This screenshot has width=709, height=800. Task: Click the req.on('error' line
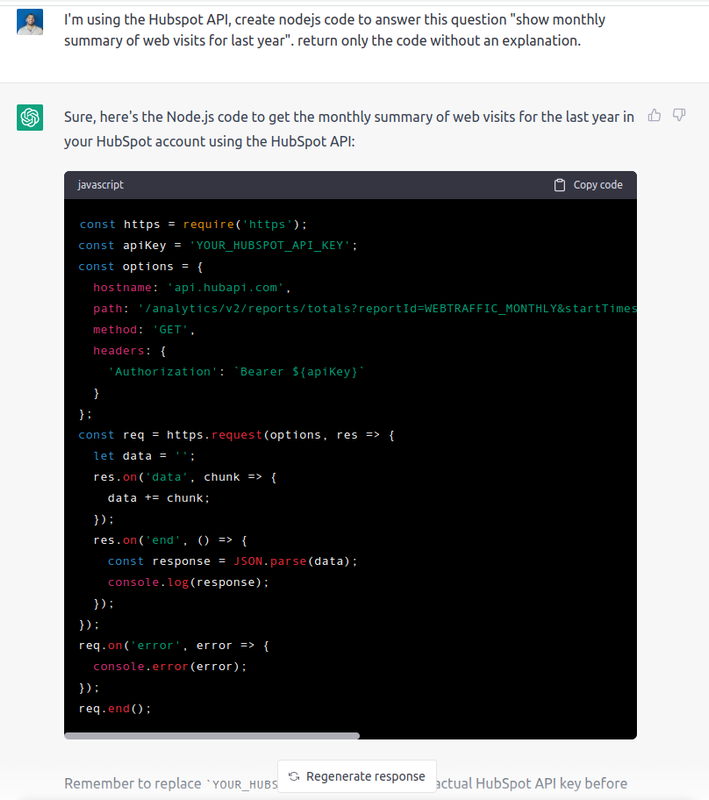pos(173,645)
